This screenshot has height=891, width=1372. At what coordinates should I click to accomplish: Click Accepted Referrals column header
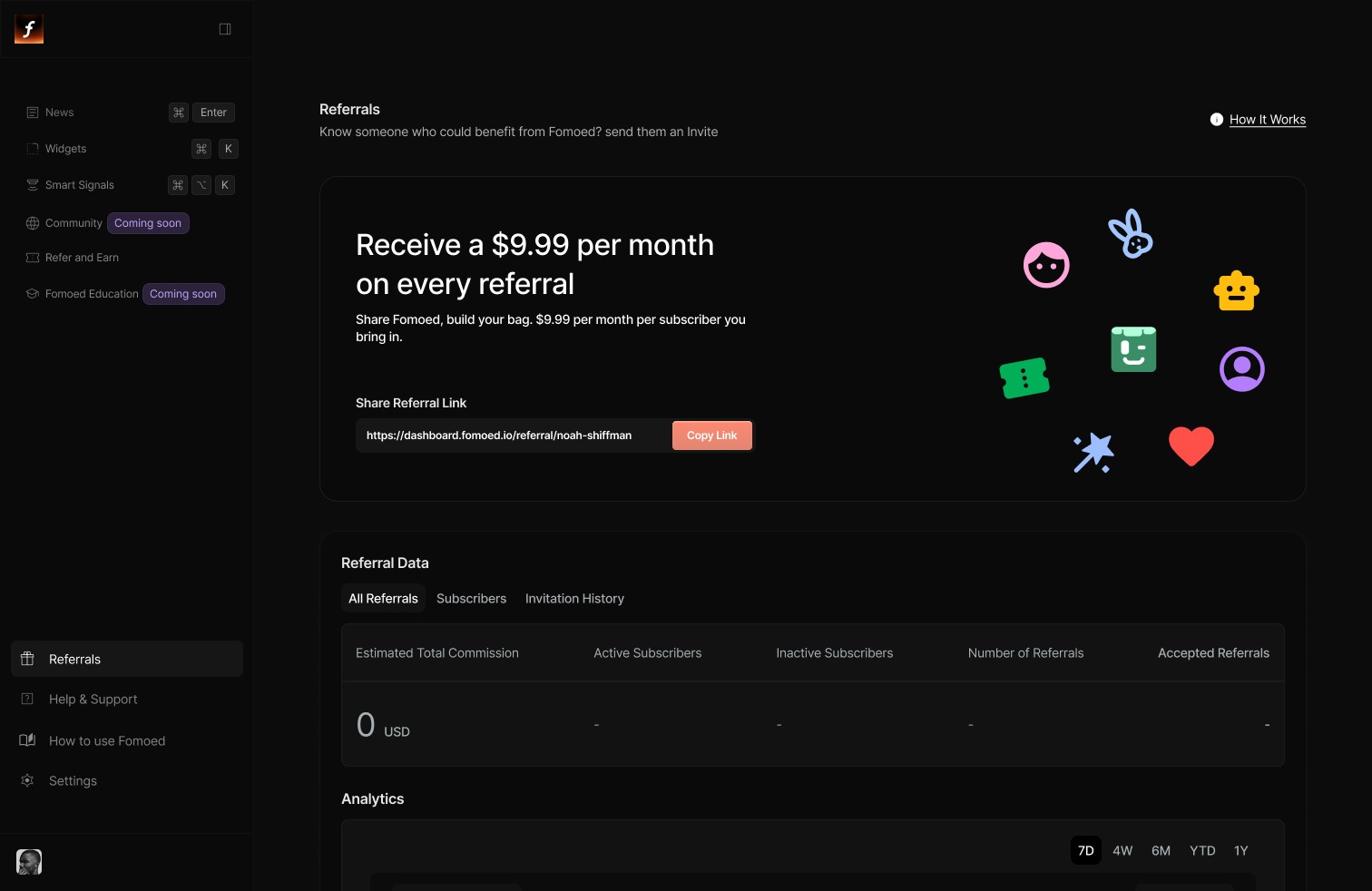[x=1213, y=653]
